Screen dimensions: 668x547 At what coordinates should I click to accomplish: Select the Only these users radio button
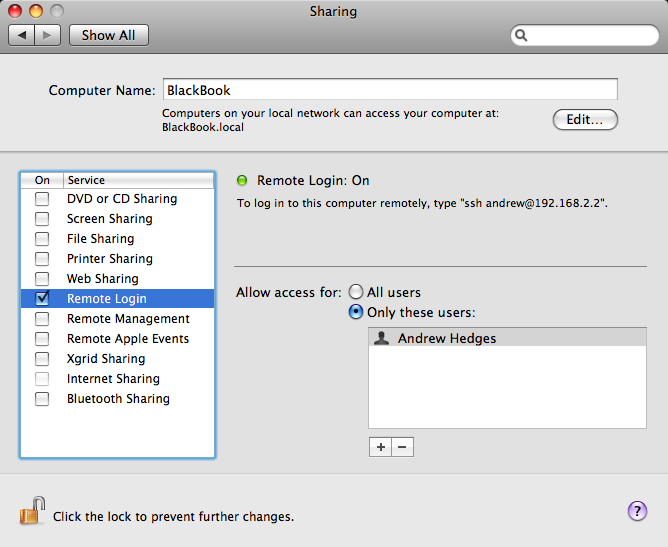(x=356, y=312)
